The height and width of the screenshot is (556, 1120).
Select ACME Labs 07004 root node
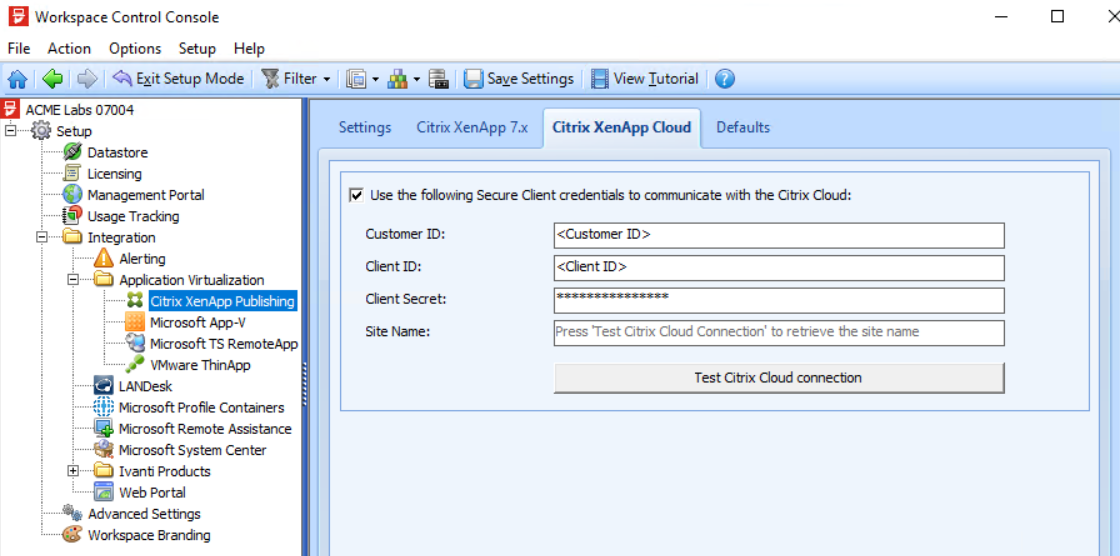(79, 109)
